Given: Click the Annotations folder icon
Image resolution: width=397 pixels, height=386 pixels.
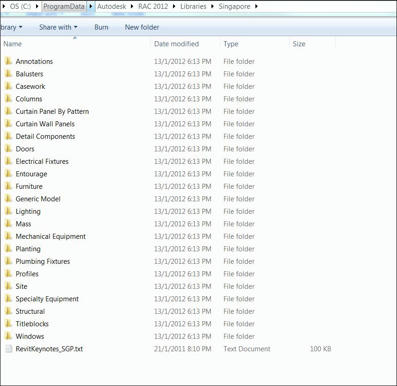Looking at the screenshot, I should 8,61.
